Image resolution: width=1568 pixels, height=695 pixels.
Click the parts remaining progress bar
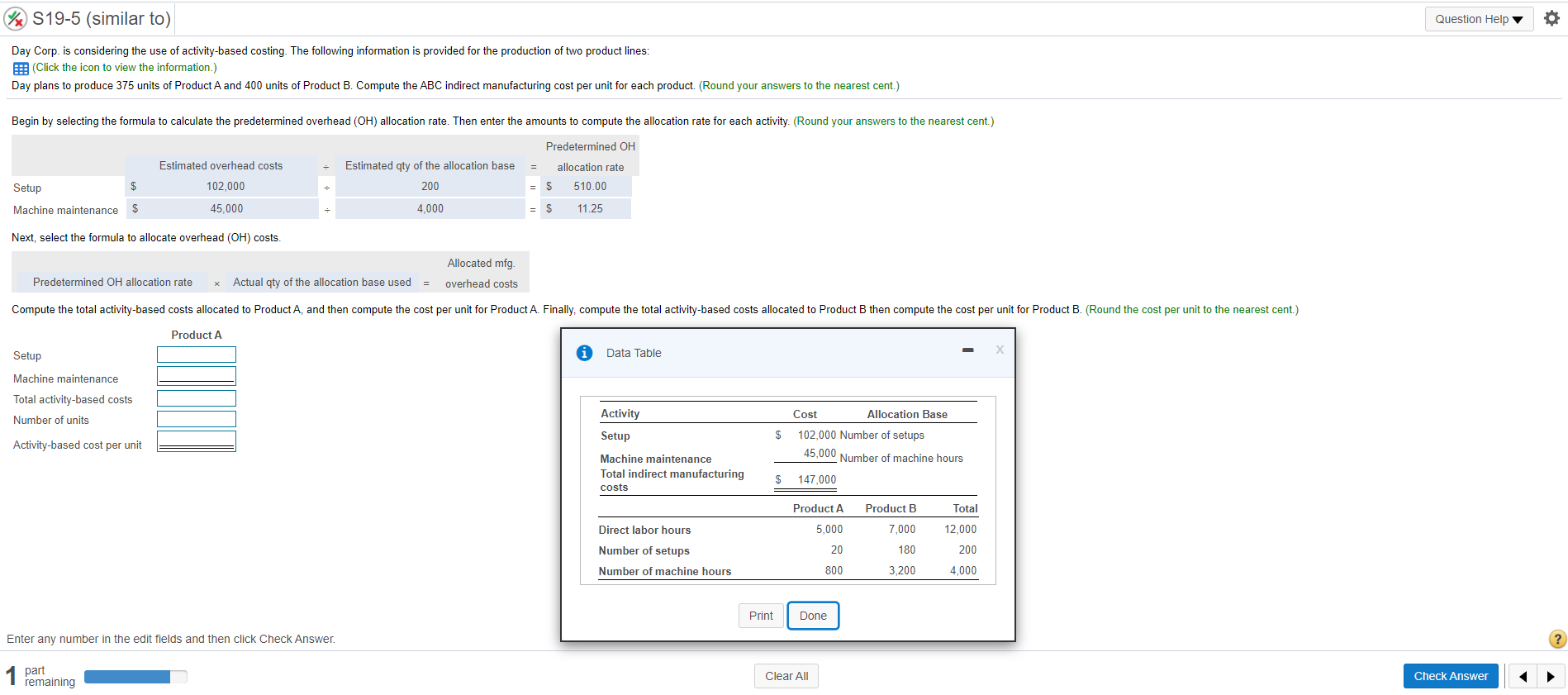tap(135, 677)
